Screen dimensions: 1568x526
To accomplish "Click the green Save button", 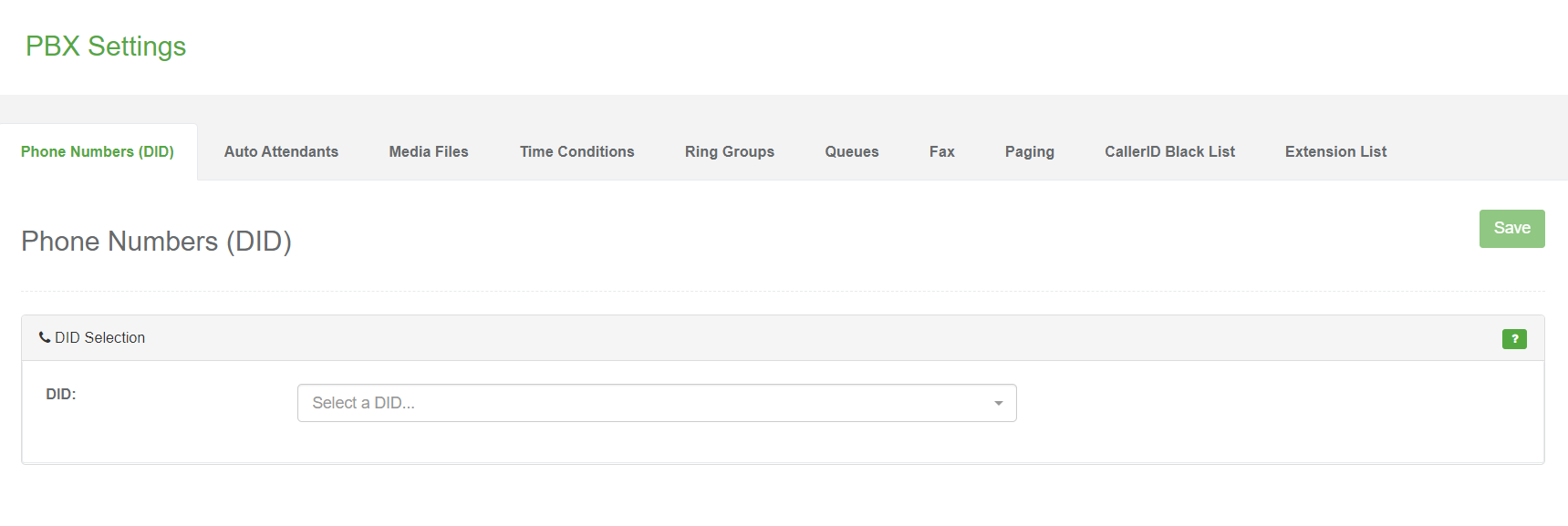I will click(x=1512, y=229).
